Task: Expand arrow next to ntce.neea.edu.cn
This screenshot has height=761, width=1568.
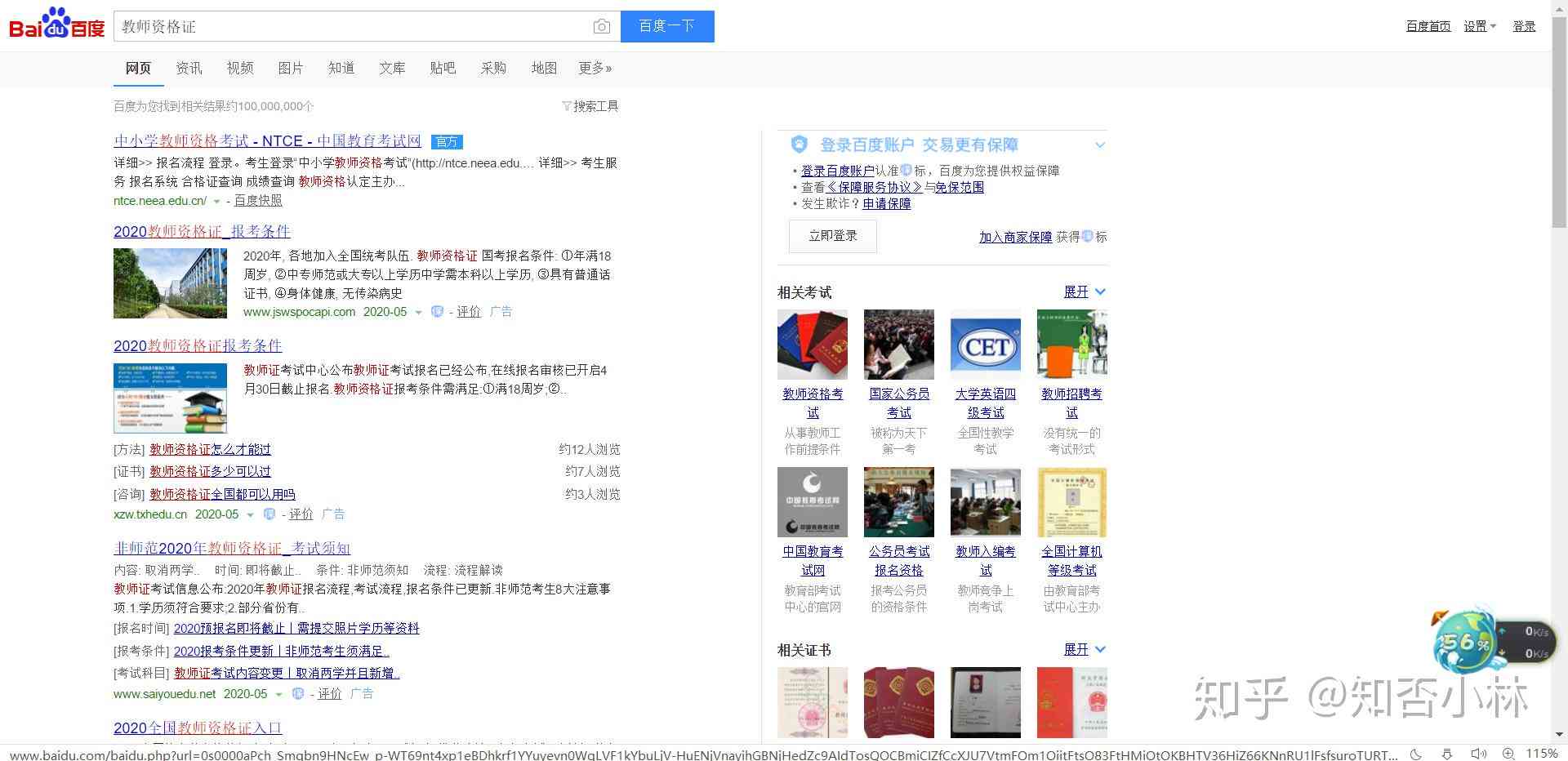Action: click(216, 201)
